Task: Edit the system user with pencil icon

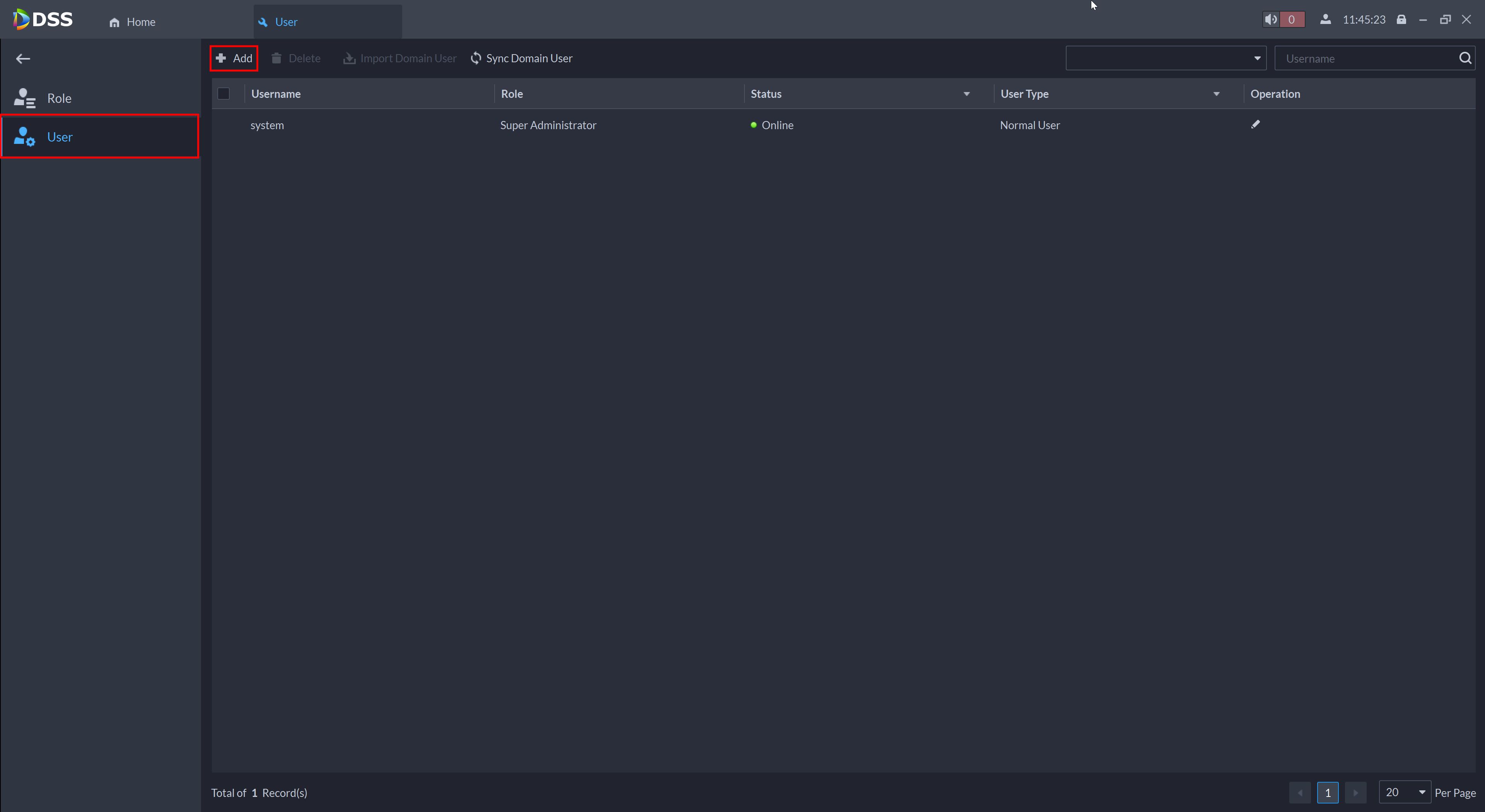Action: (1256, 125)
